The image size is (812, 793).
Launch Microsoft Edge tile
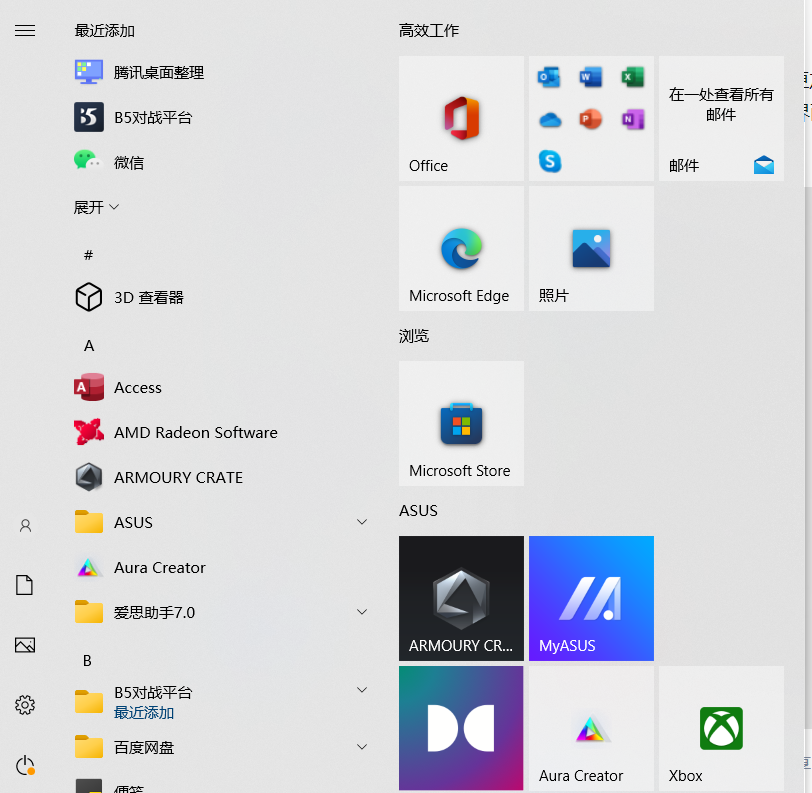tap(461, 249)
